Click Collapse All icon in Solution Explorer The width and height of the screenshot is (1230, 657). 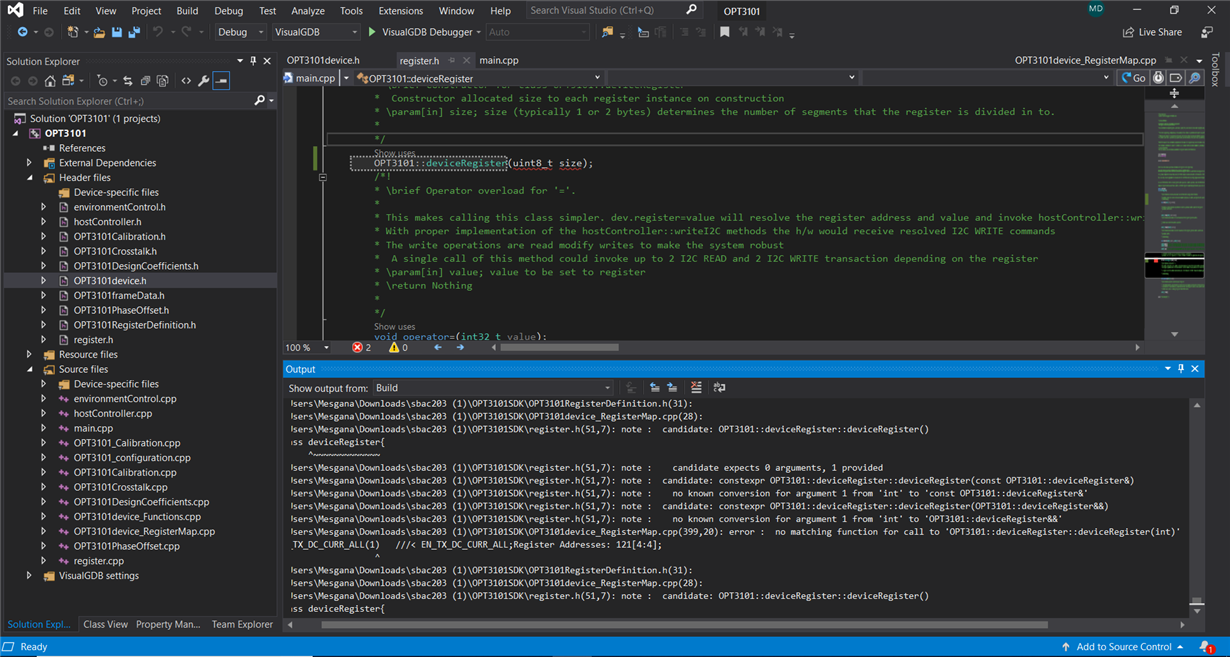pyautogui.click(x=145, y=81)
